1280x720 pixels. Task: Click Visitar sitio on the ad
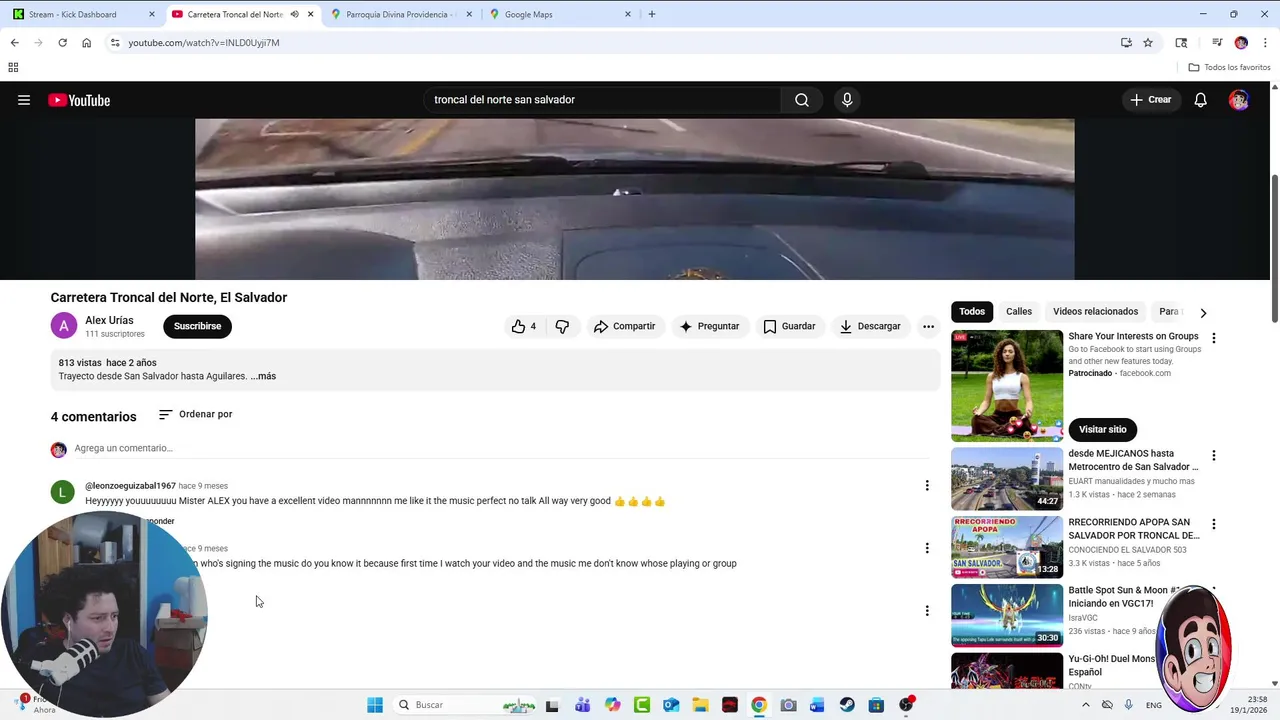click(1102, 429)
